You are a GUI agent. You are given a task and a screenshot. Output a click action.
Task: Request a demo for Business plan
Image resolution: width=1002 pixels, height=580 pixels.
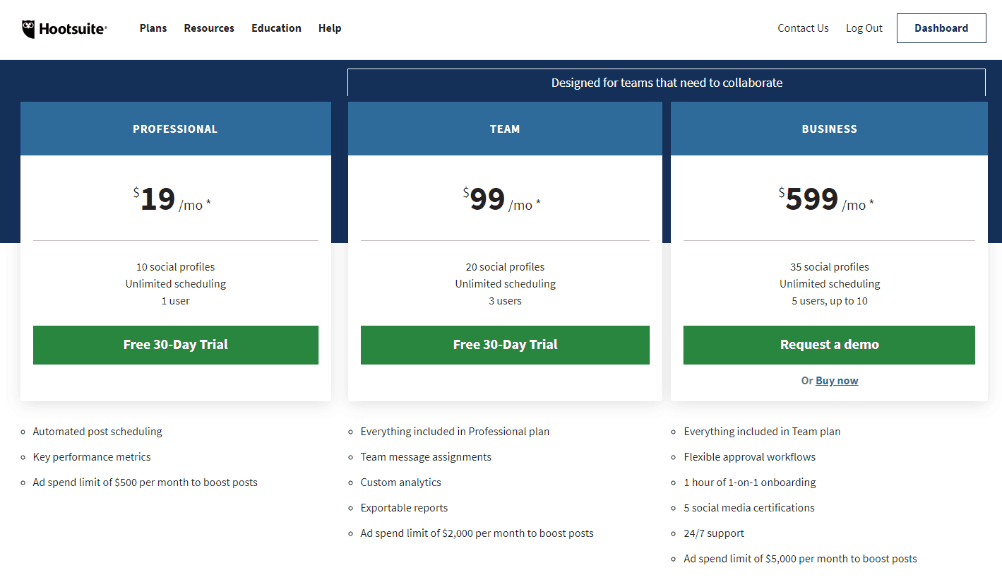pyautogui.click(x=829, y=345)
